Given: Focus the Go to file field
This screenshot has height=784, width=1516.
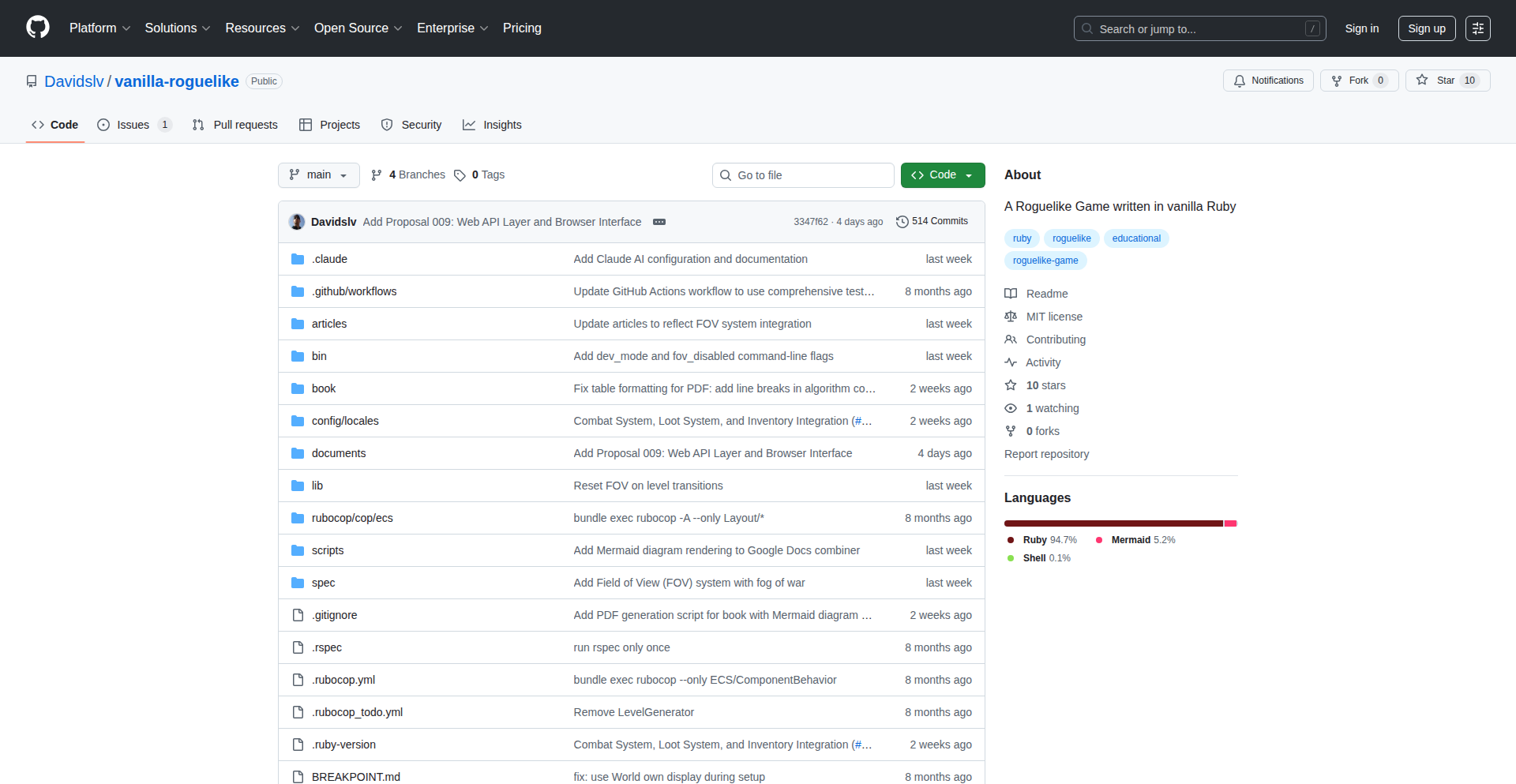Looking at the screenshot, I should pos(803,175).
